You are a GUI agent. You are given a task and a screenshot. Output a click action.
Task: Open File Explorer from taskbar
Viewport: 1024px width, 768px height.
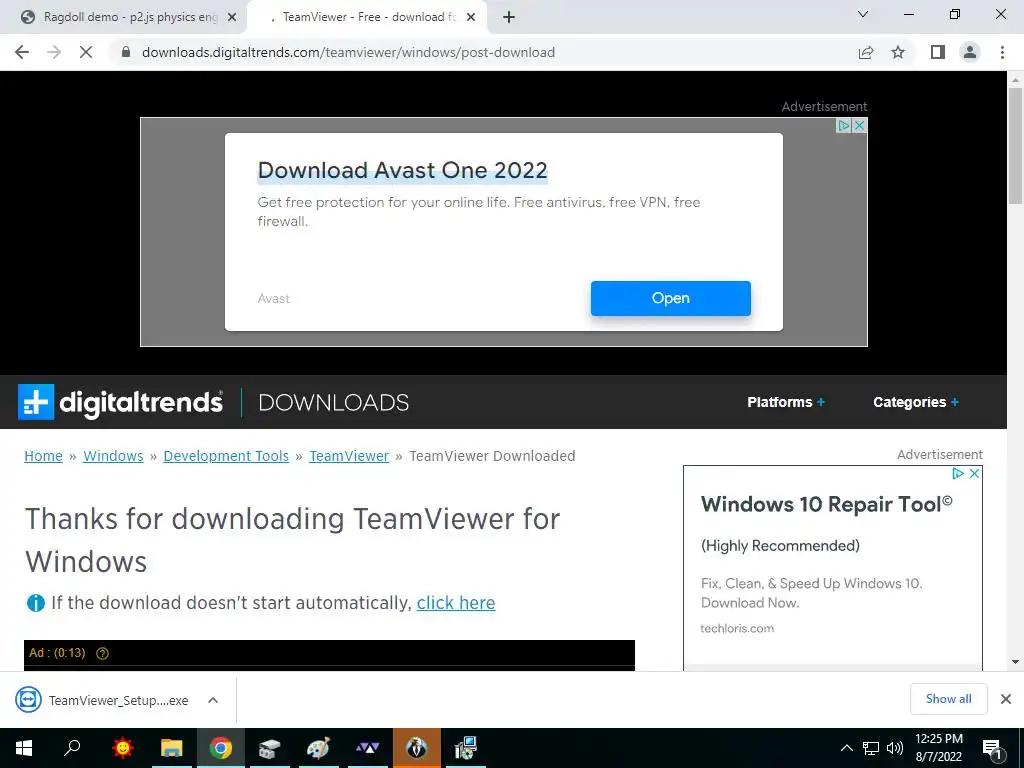(x=172, y=748)
